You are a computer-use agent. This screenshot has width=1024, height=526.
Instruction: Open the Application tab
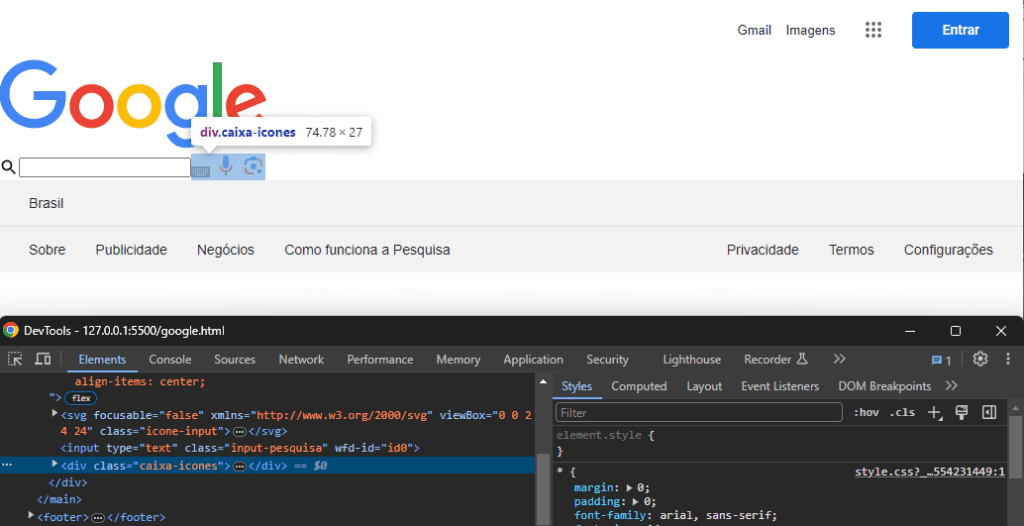pos(533,359)
